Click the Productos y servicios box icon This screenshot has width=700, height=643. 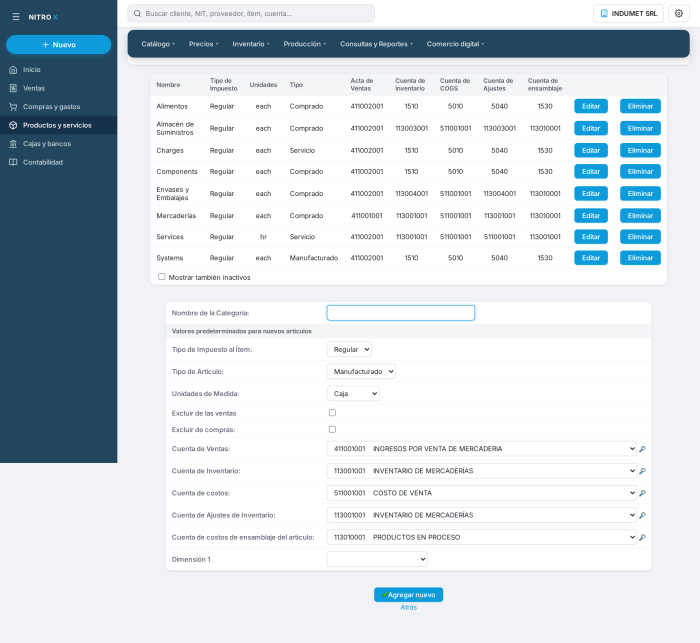point(13,125)
